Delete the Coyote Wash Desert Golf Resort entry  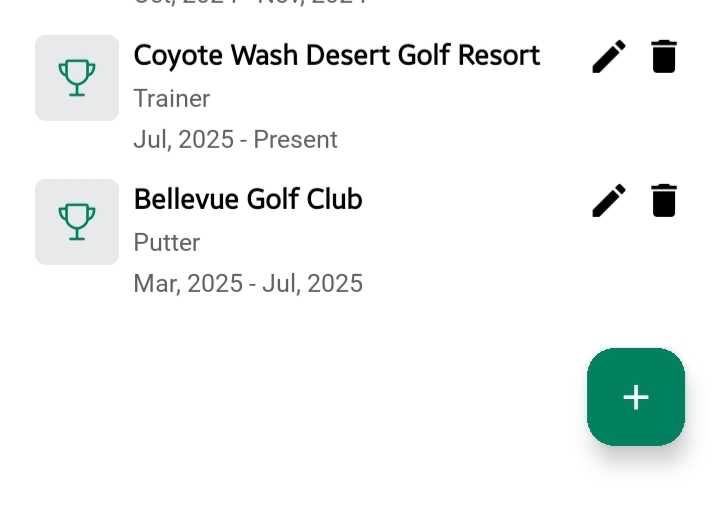(664, 57)
